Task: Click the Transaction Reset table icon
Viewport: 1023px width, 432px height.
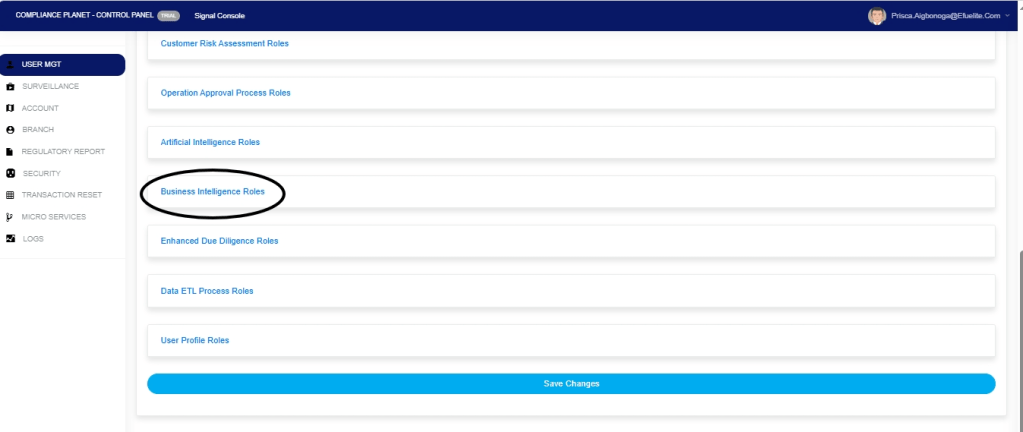Action: click(x=10, y=195)
